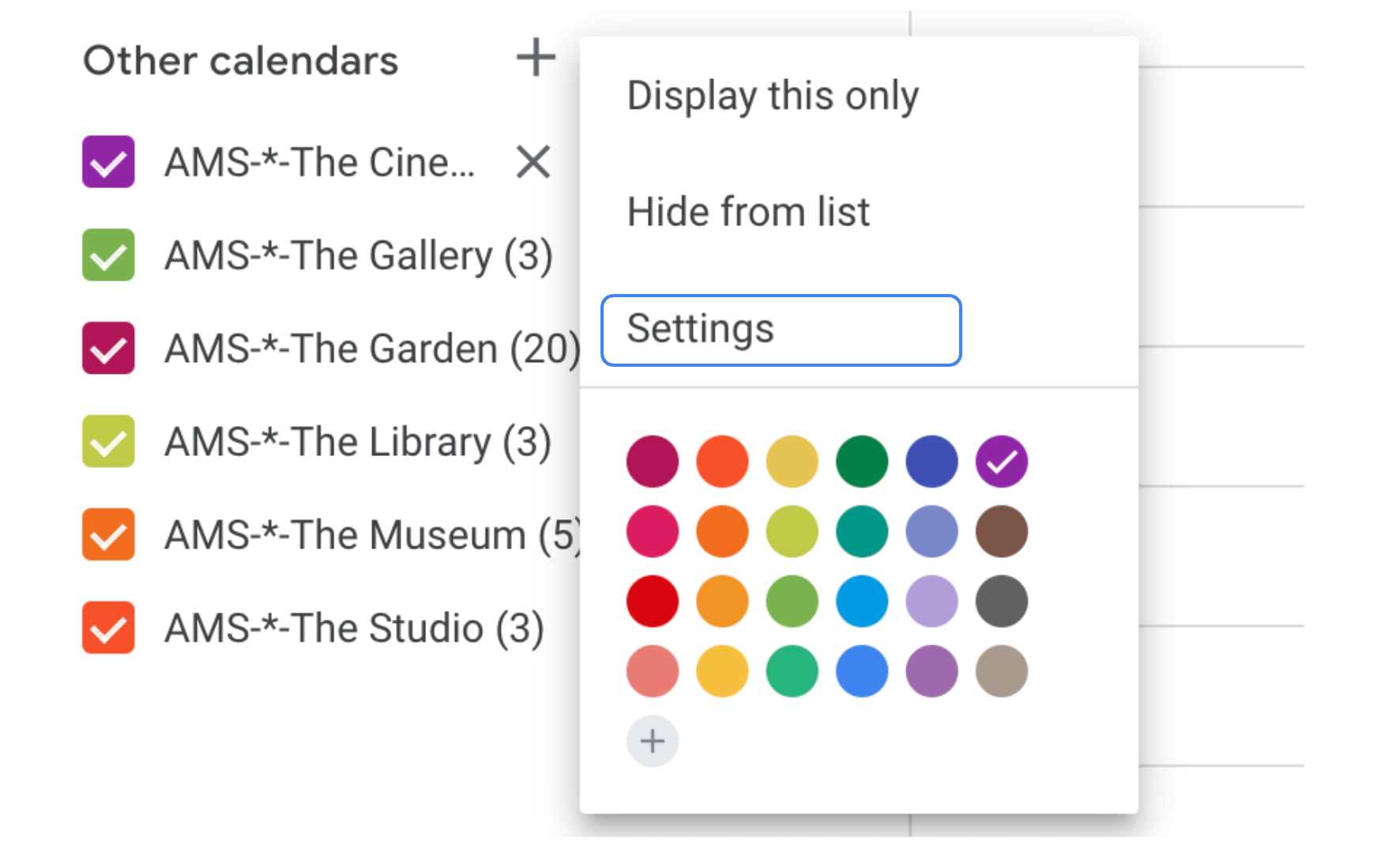Choose Display this only menu option
This screenshot has width=1400, height=841.
[772, 96]
